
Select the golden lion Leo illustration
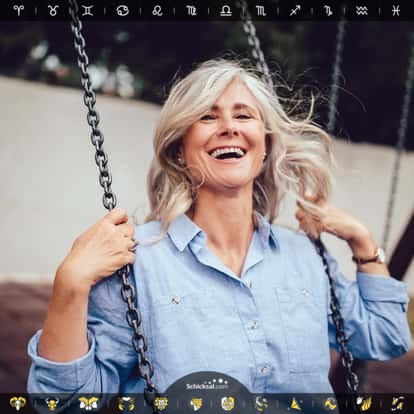[x=161, y=403]
